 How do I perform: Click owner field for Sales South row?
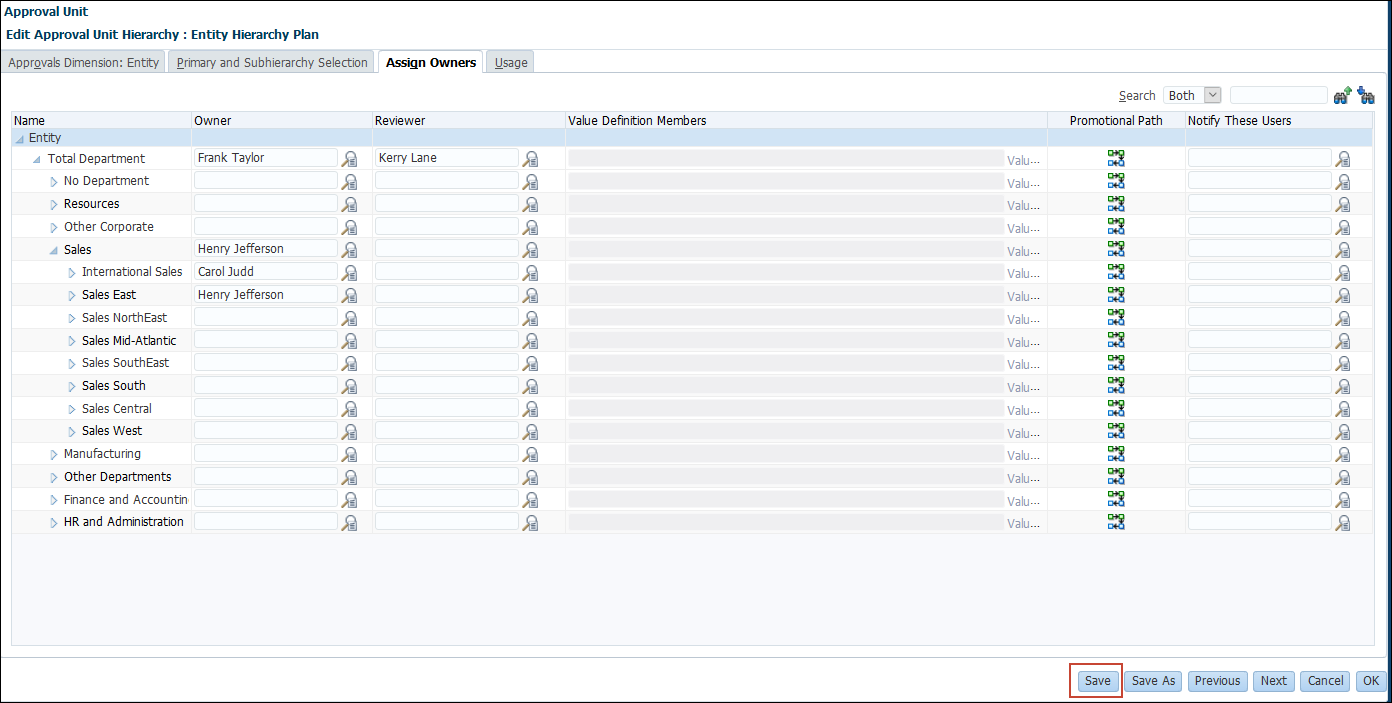point(266,386)
